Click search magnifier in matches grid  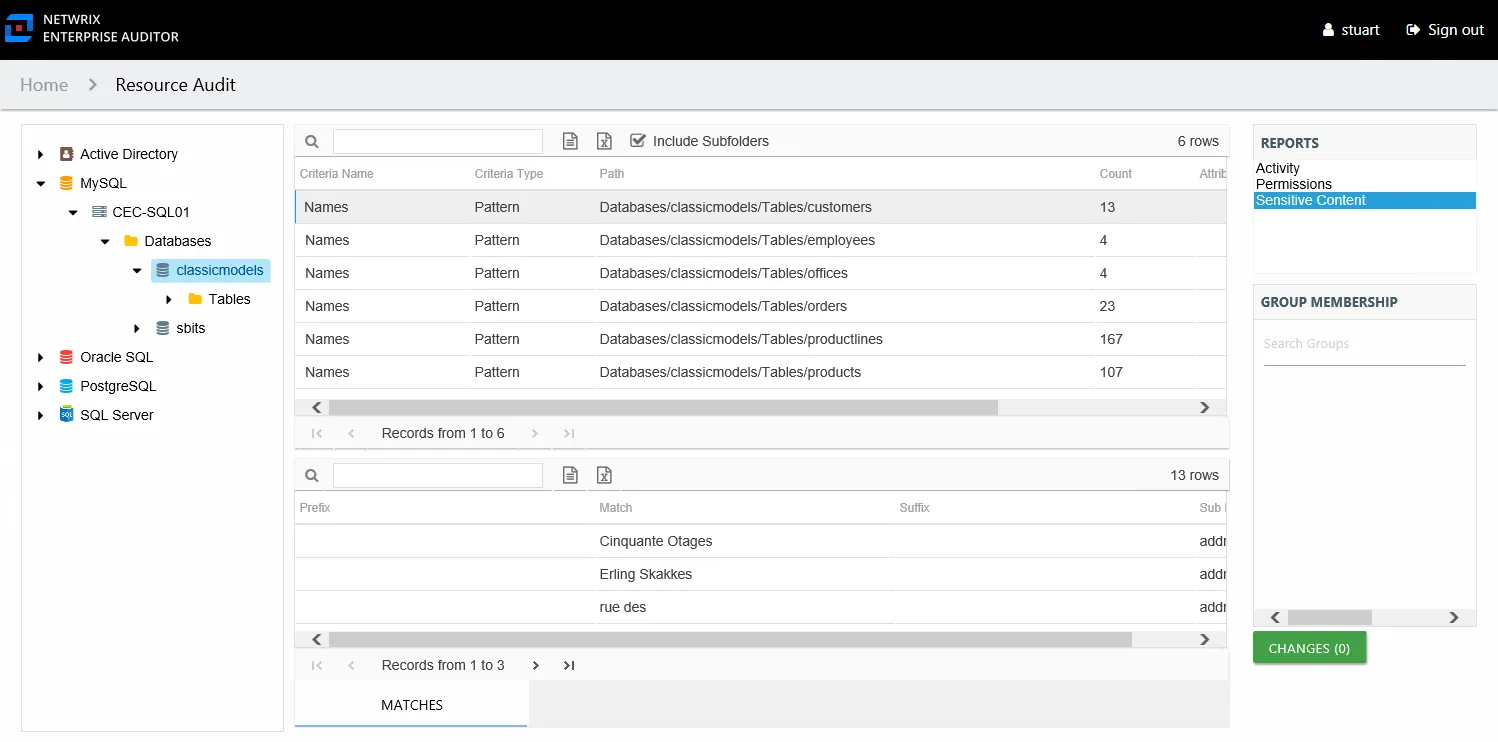coord(312,476)
